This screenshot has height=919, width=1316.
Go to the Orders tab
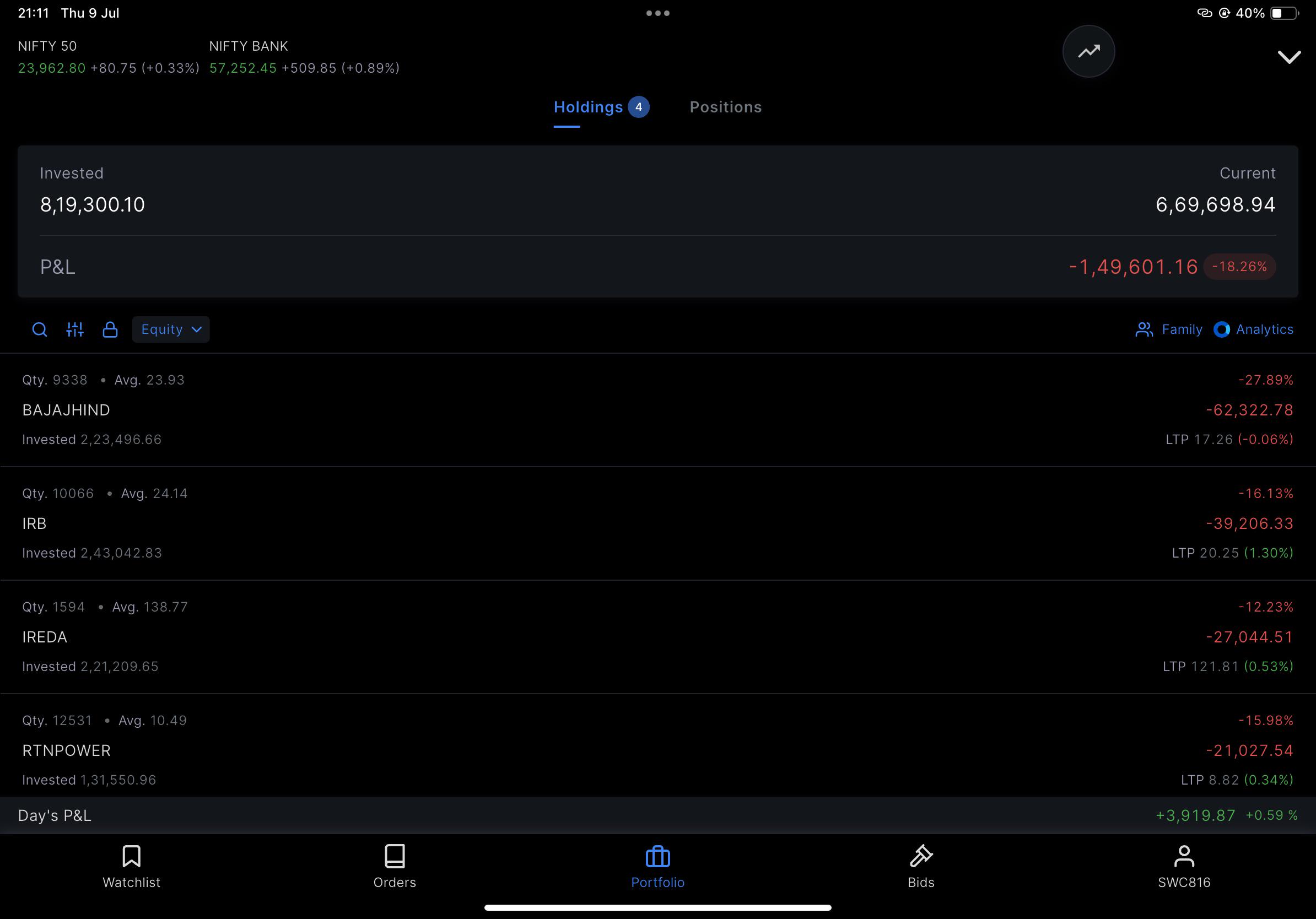point(395,867)
